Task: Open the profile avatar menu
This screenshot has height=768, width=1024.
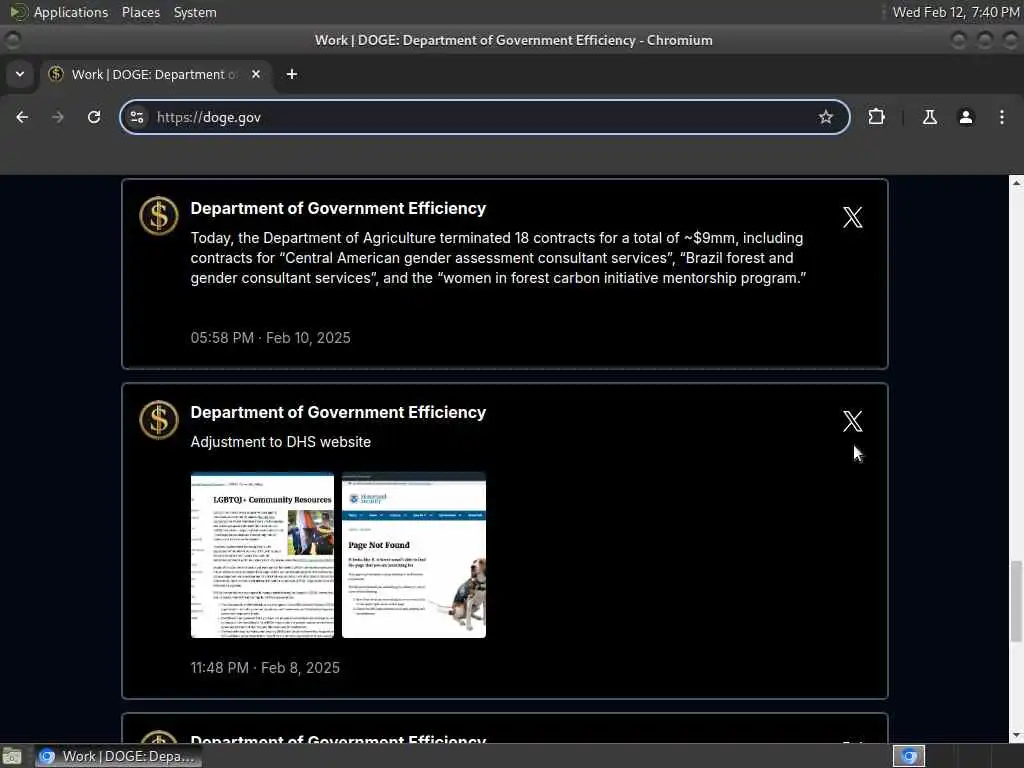Action: [x=965, y=117]
